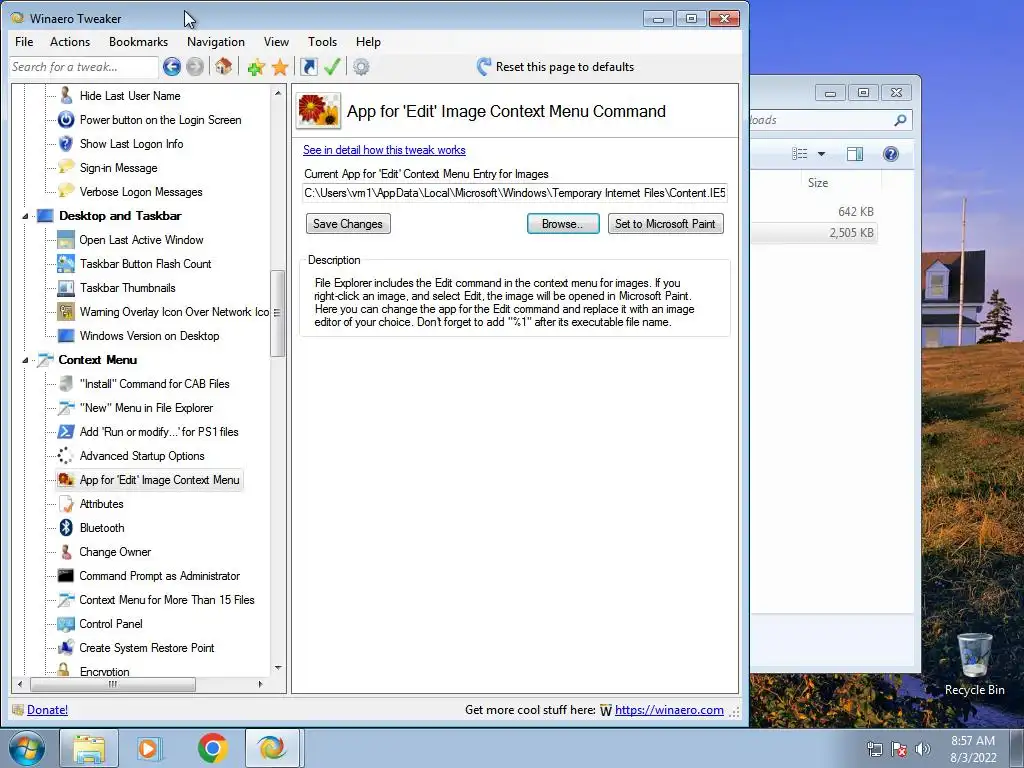Open settings gear toolbar icon
1024x768 pixels.
[361, 67]
